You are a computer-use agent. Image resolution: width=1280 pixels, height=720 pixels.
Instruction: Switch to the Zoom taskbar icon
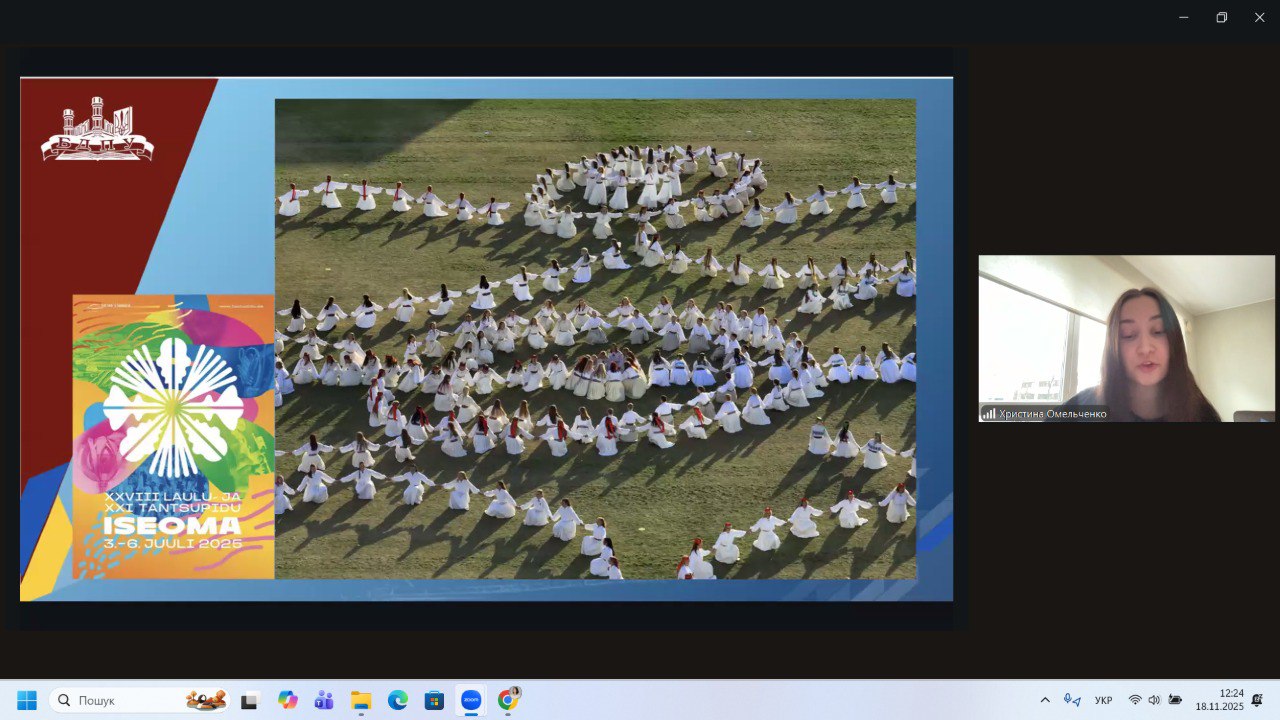(x=471, y=700)
